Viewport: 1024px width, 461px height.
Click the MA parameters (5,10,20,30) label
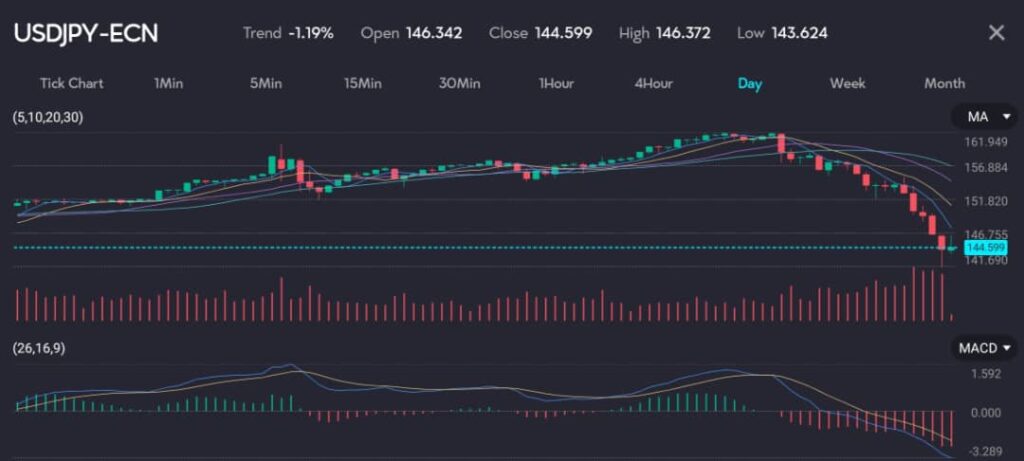pyautogui.click(x=49, y=118)
